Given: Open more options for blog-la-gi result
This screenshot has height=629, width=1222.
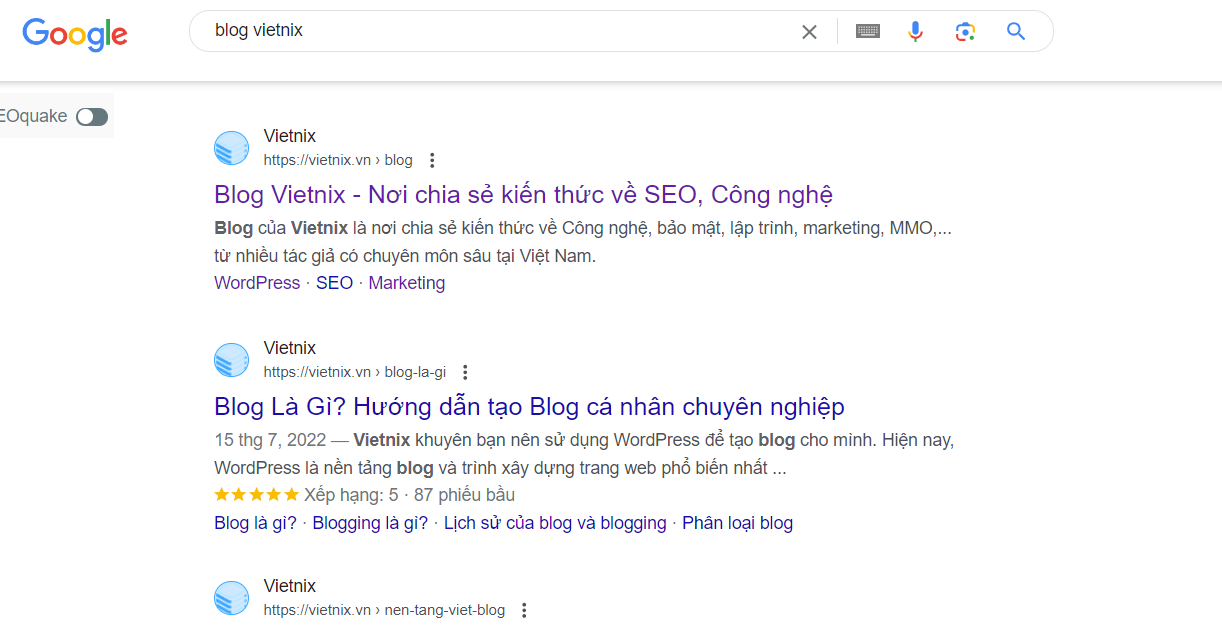Looking at the screenshot, I should pos(465,372).
